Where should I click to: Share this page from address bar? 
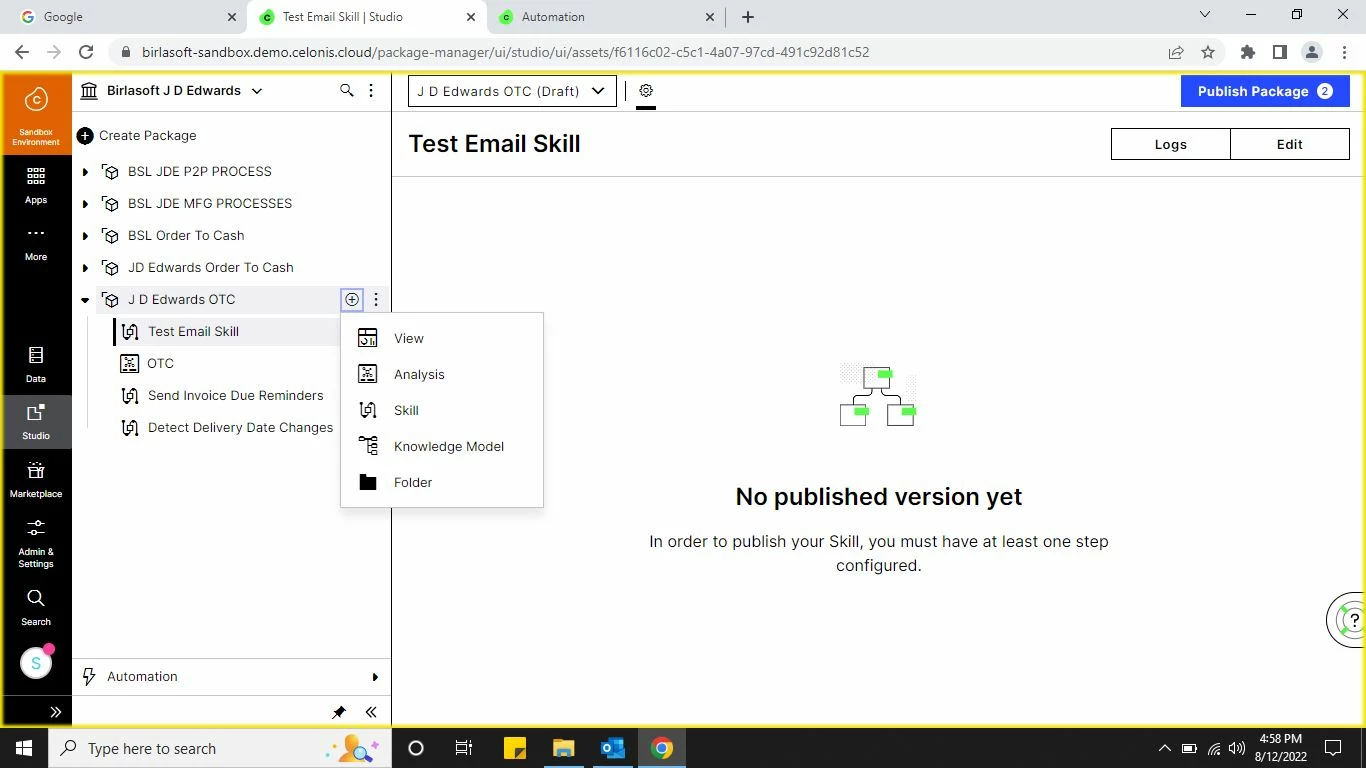click(1176, 52)
